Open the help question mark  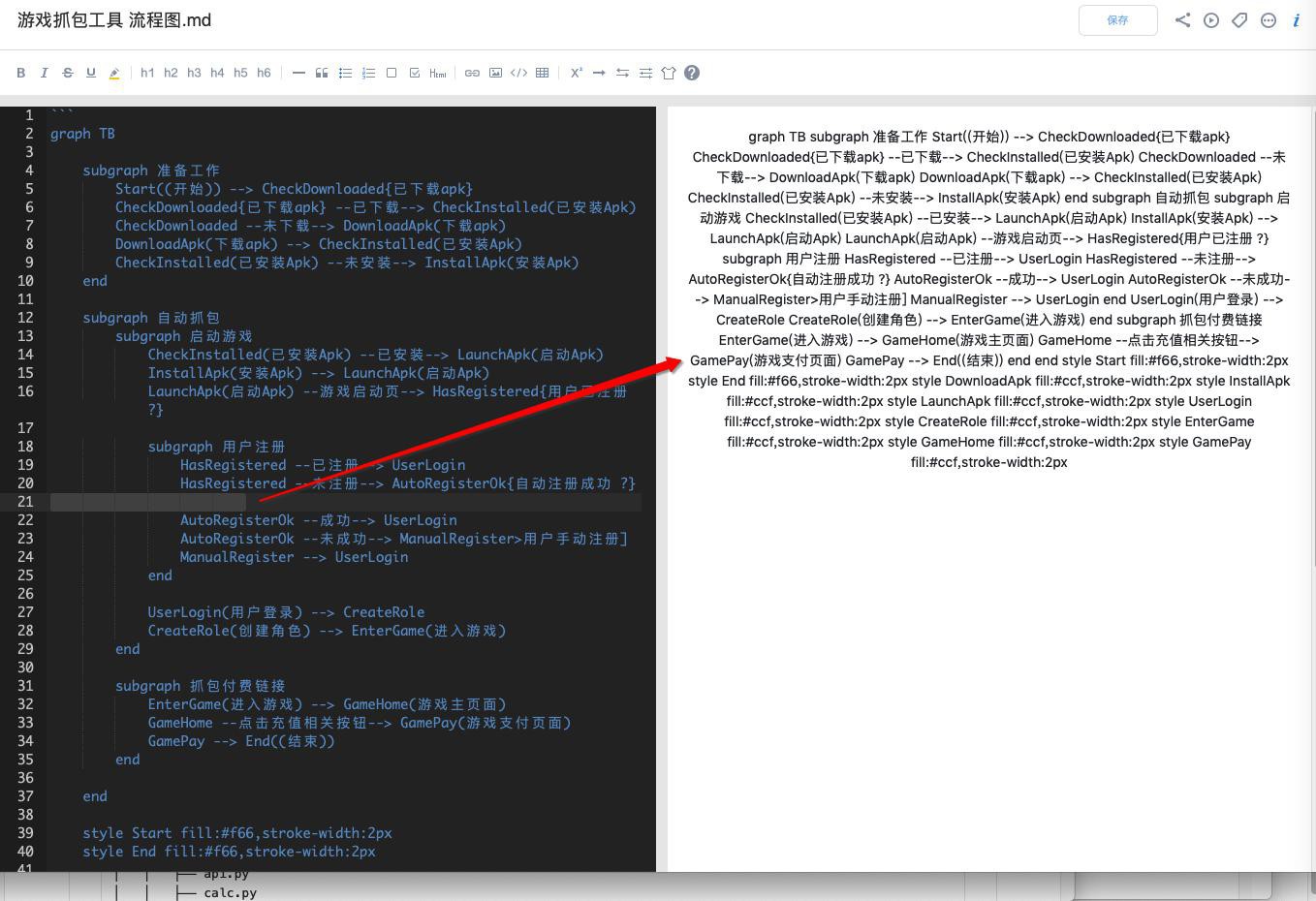point(692,73)
